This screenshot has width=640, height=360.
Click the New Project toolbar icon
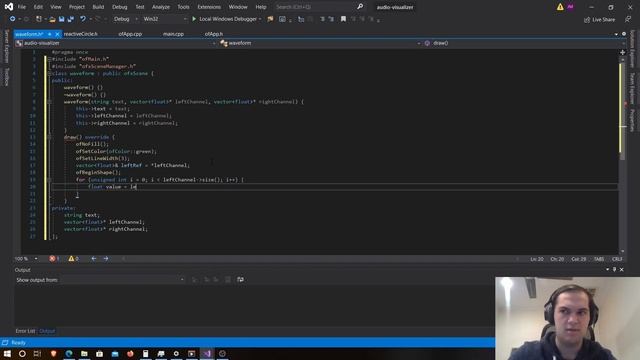tap(39, 19)
